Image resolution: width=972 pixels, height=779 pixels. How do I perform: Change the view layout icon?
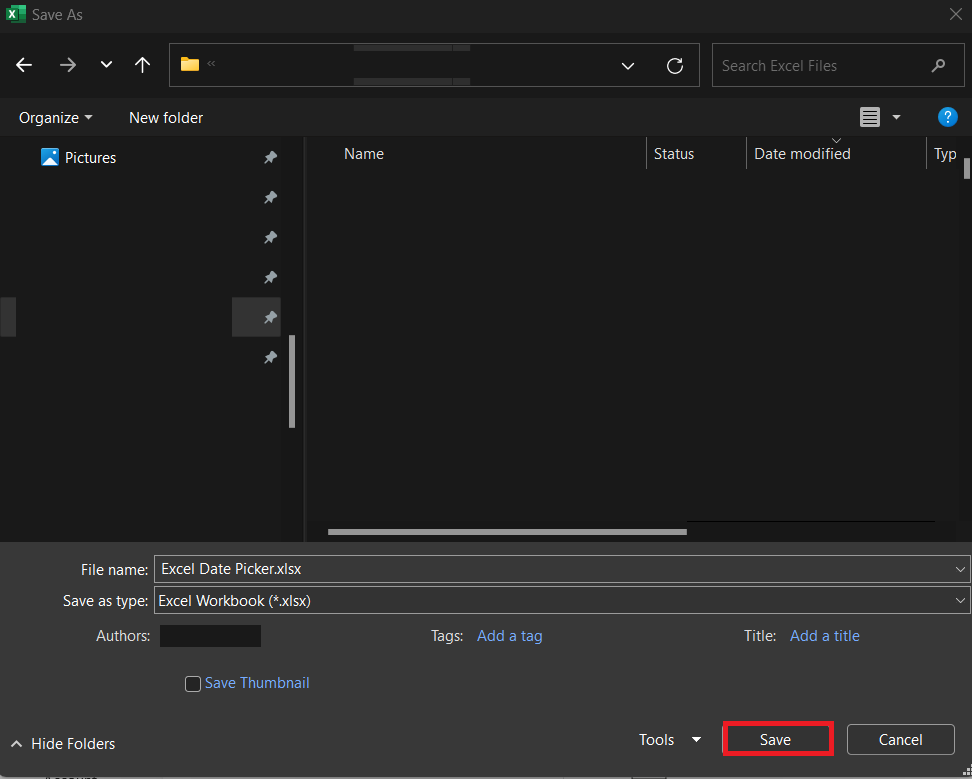click(x=870, y=117)
